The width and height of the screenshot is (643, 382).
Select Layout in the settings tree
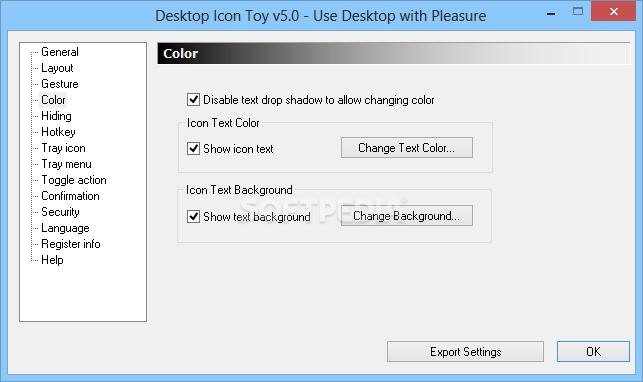pos(57,68)
